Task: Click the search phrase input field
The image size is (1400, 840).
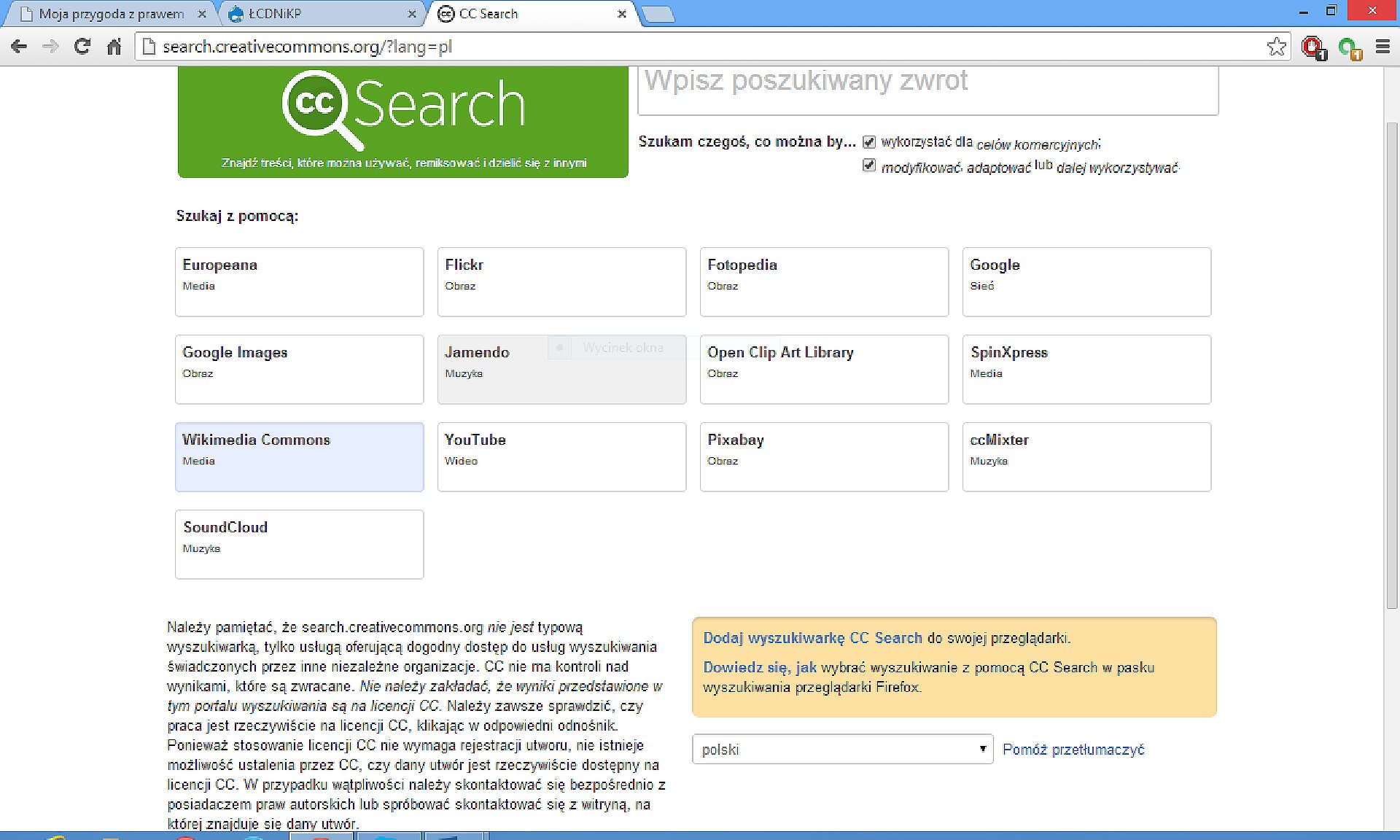Action: coord(927,87)
